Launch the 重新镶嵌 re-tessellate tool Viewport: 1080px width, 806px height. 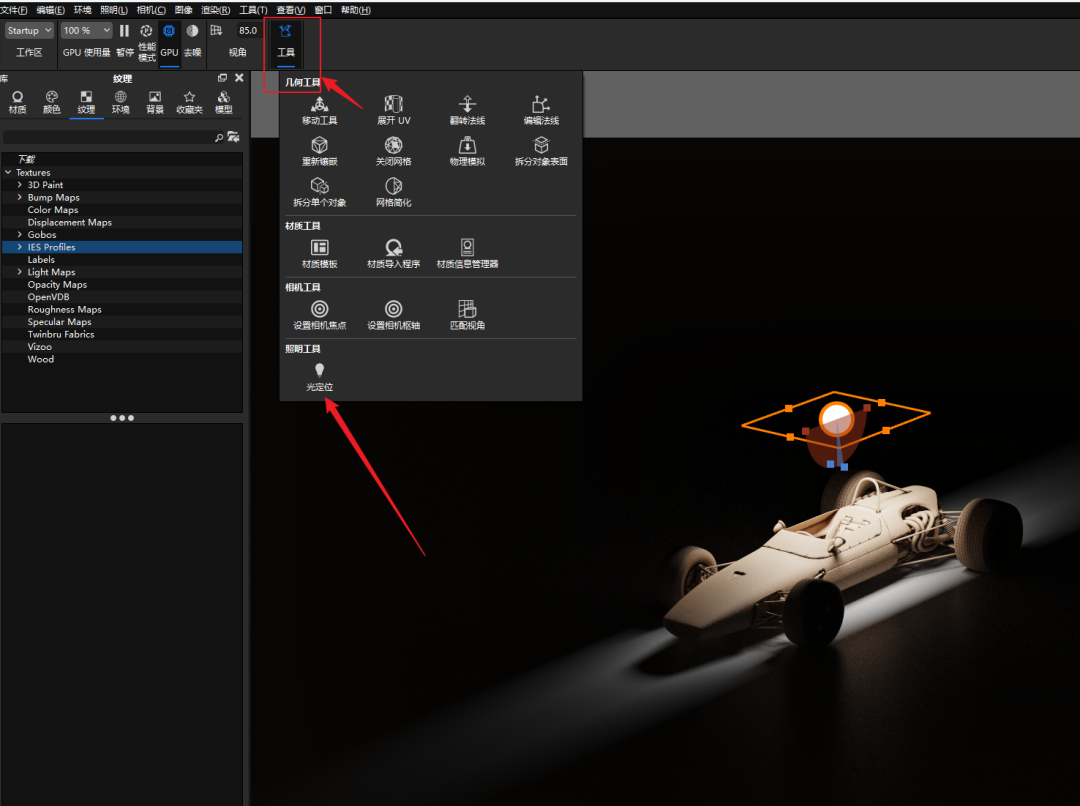tap(320, 152)
